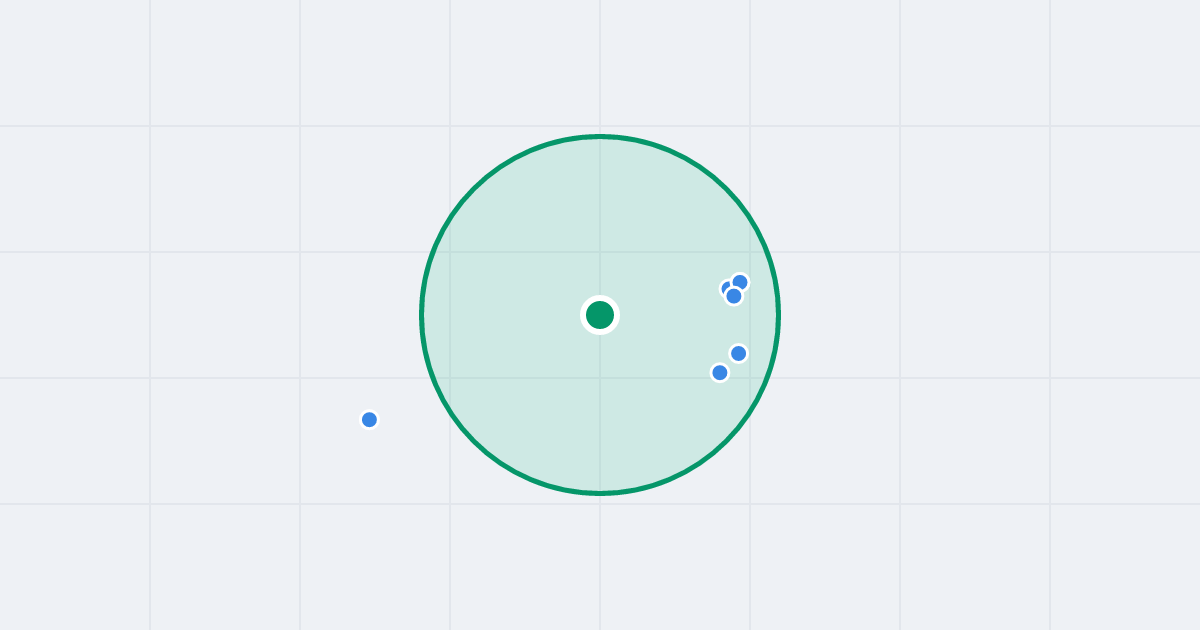Select the topmost blue dot in the overlapping cluster
Image resolution: width=1200 pixels, height=630 pixels.
click(740, 282)
